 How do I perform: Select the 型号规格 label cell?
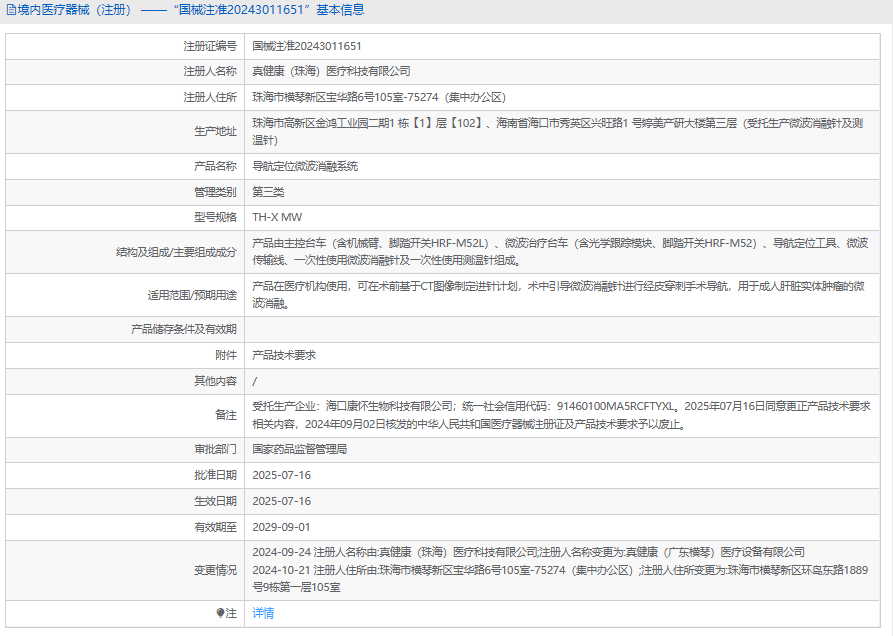click(x=125, y=218)
